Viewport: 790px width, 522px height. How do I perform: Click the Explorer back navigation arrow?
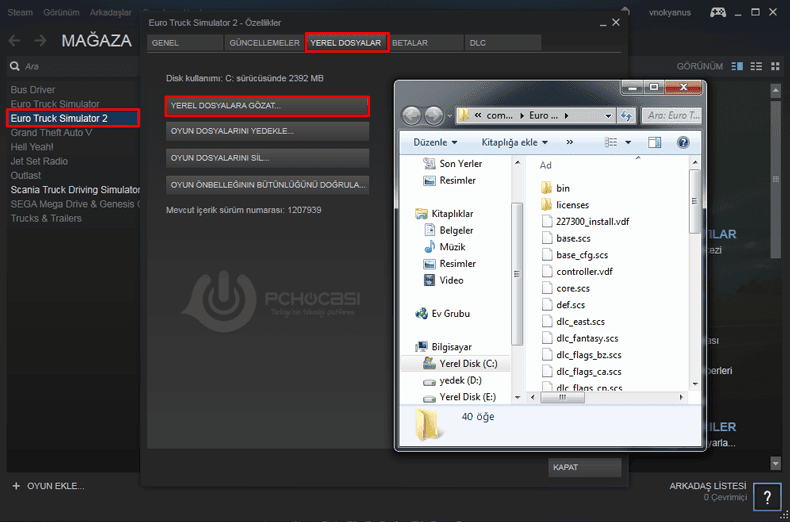[x=412, y=115]
